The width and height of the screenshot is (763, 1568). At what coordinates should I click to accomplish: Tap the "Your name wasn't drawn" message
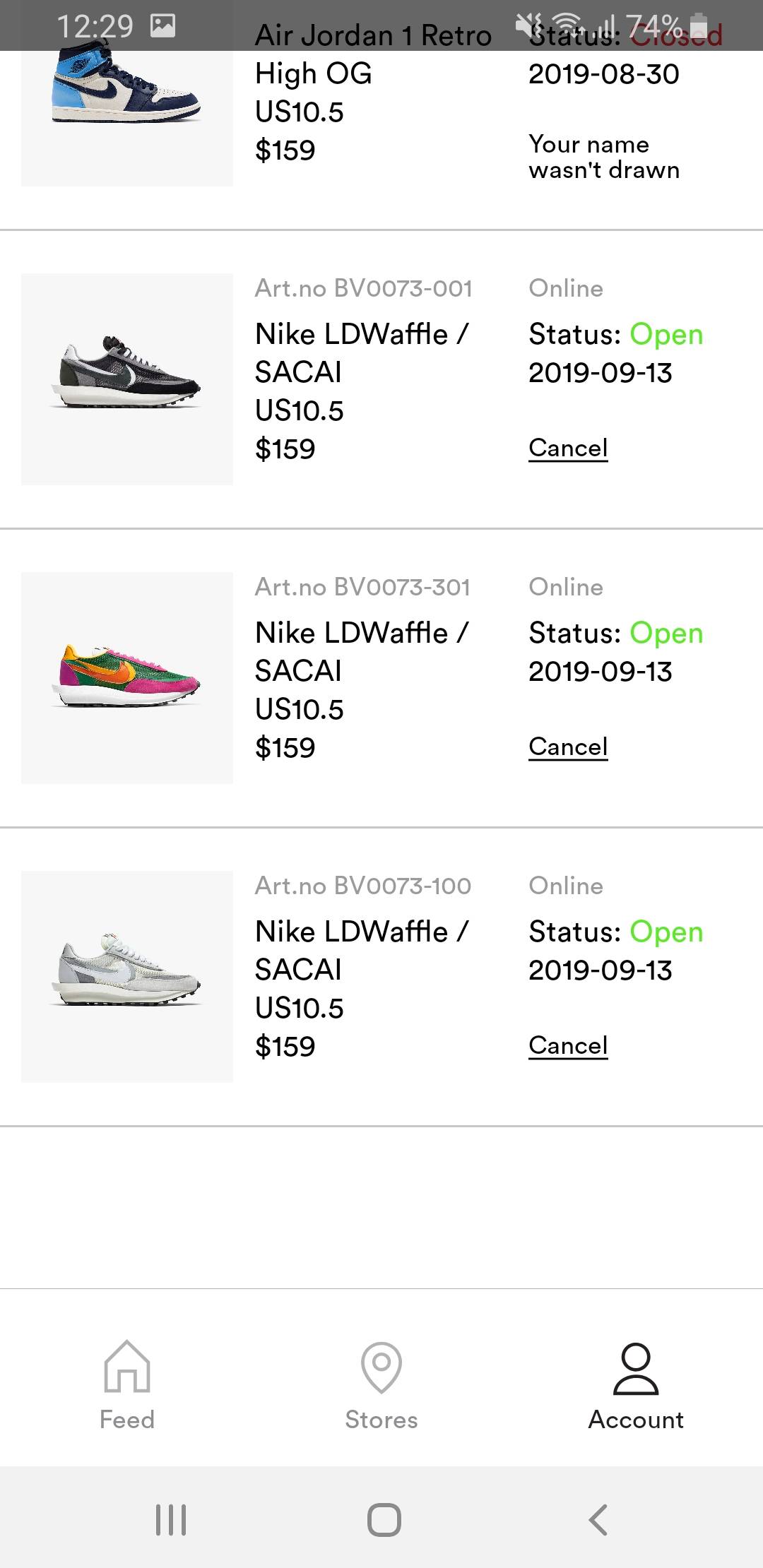click(x=604, y=157)
